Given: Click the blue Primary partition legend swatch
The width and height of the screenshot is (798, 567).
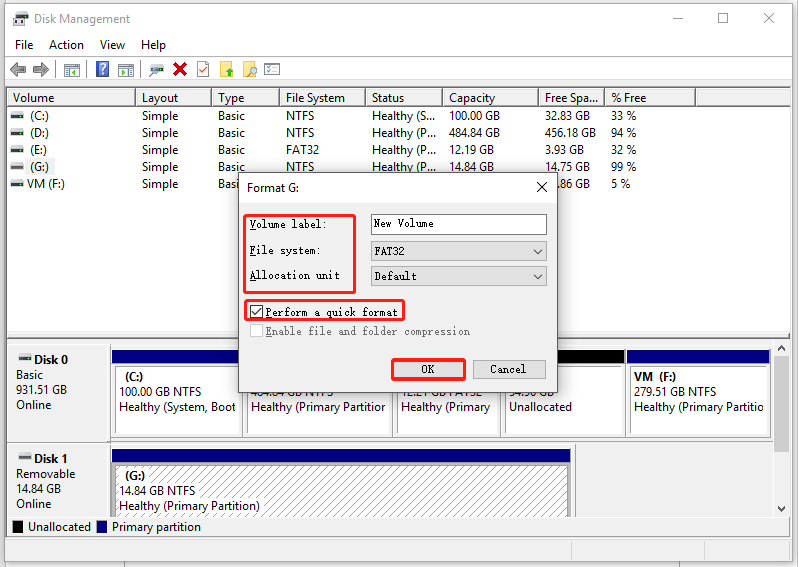Looking at the screenshot, I should pyautogui.click(x=102, y=527).
